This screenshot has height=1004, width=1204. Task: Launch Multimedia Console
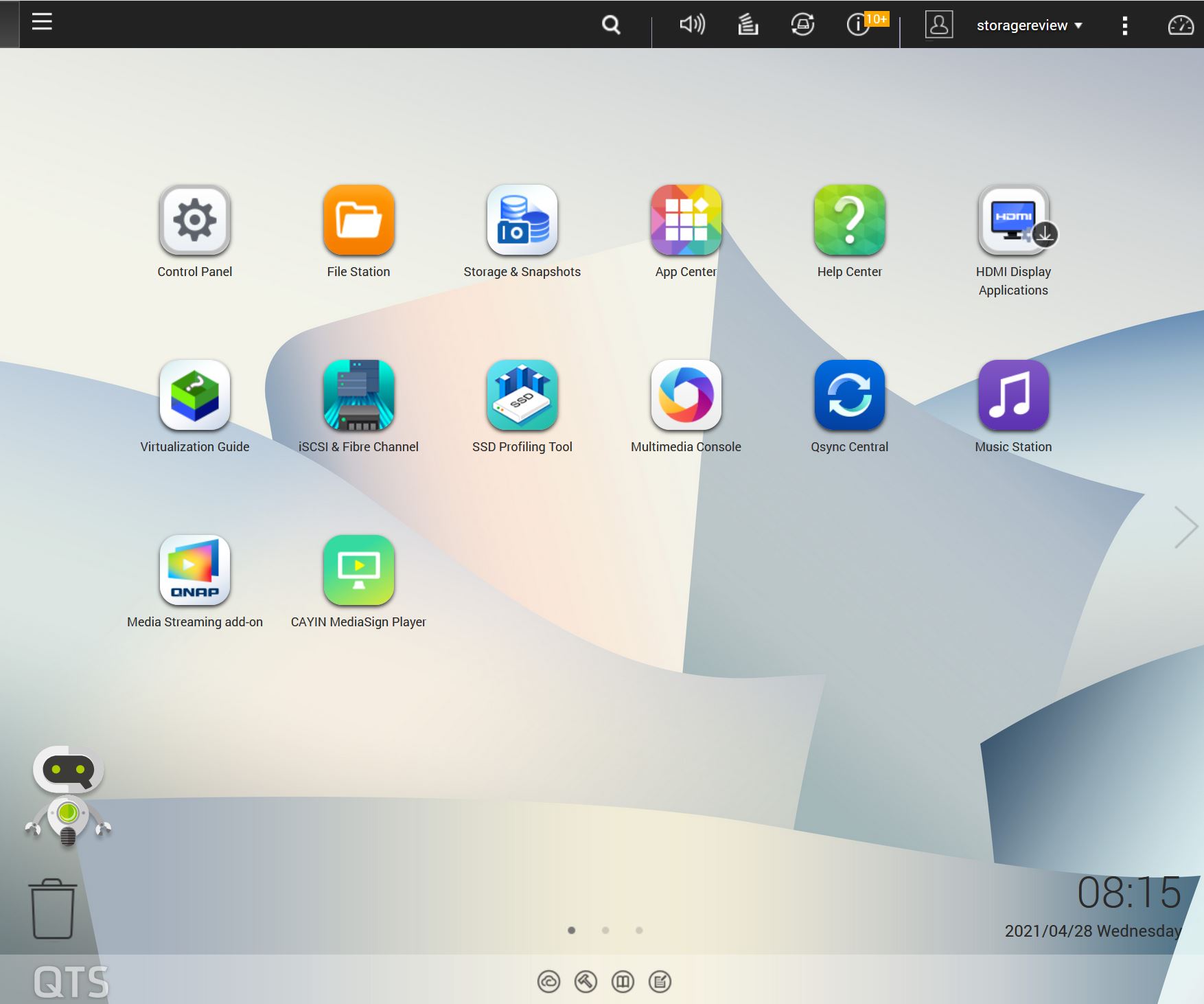click(x=686, y=396)
